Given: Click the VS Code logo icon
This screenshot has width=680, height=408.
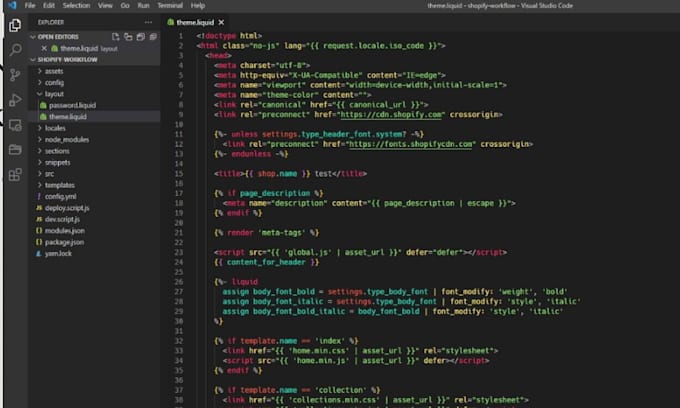Looking at the screenshot, I should [12, 5].
